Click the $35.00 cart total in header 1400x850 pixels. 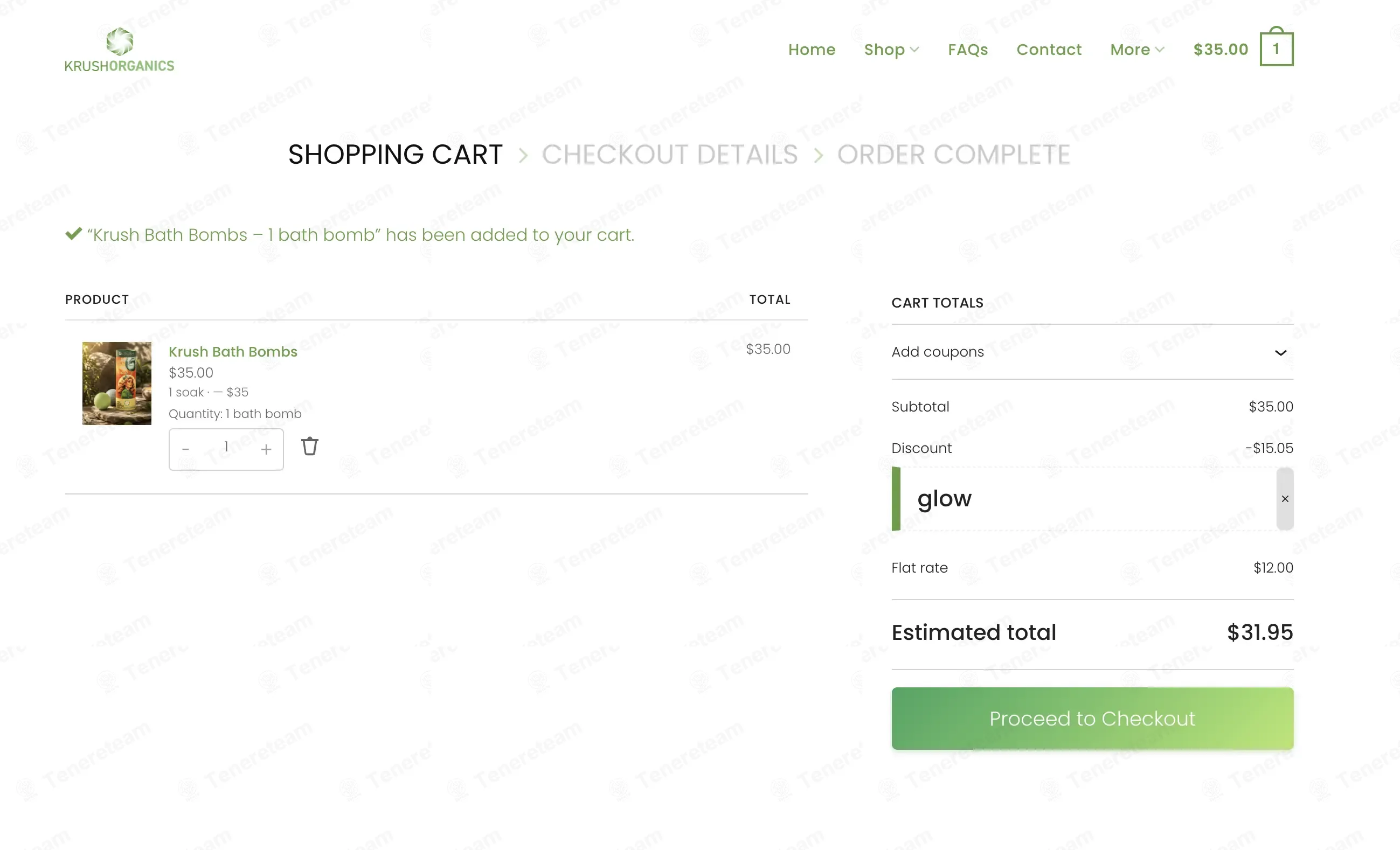(x=1221, y=50)
